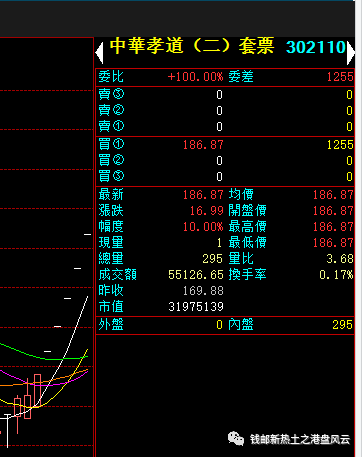Click the 量比 value 3.68

coord(340,259)
